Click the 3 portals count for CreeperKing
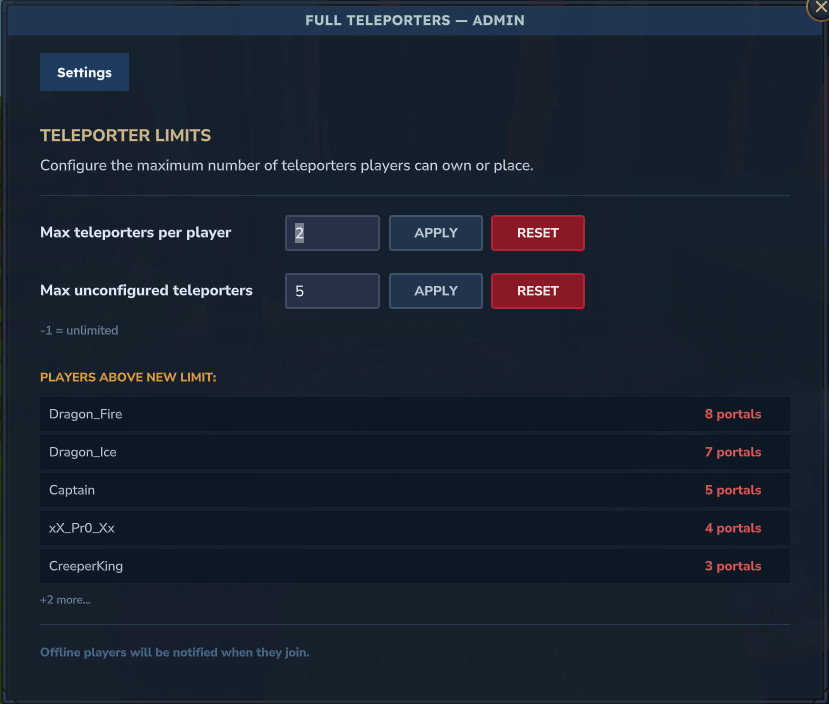Image resolution: width=829 pixels, height=704 pixels. click(x=733, y=566)
